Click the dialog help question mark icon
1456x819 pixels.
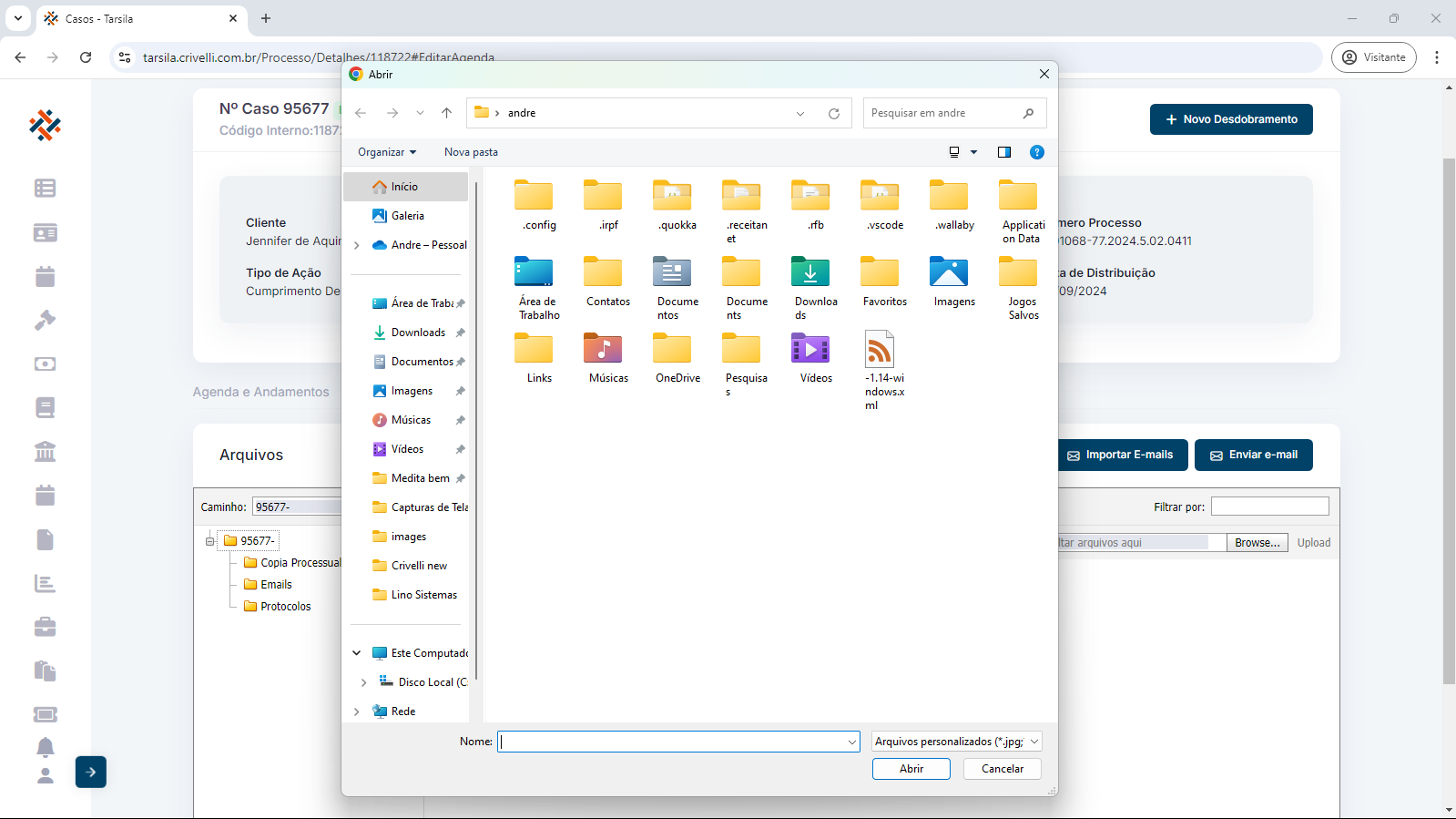(1036, 152)
